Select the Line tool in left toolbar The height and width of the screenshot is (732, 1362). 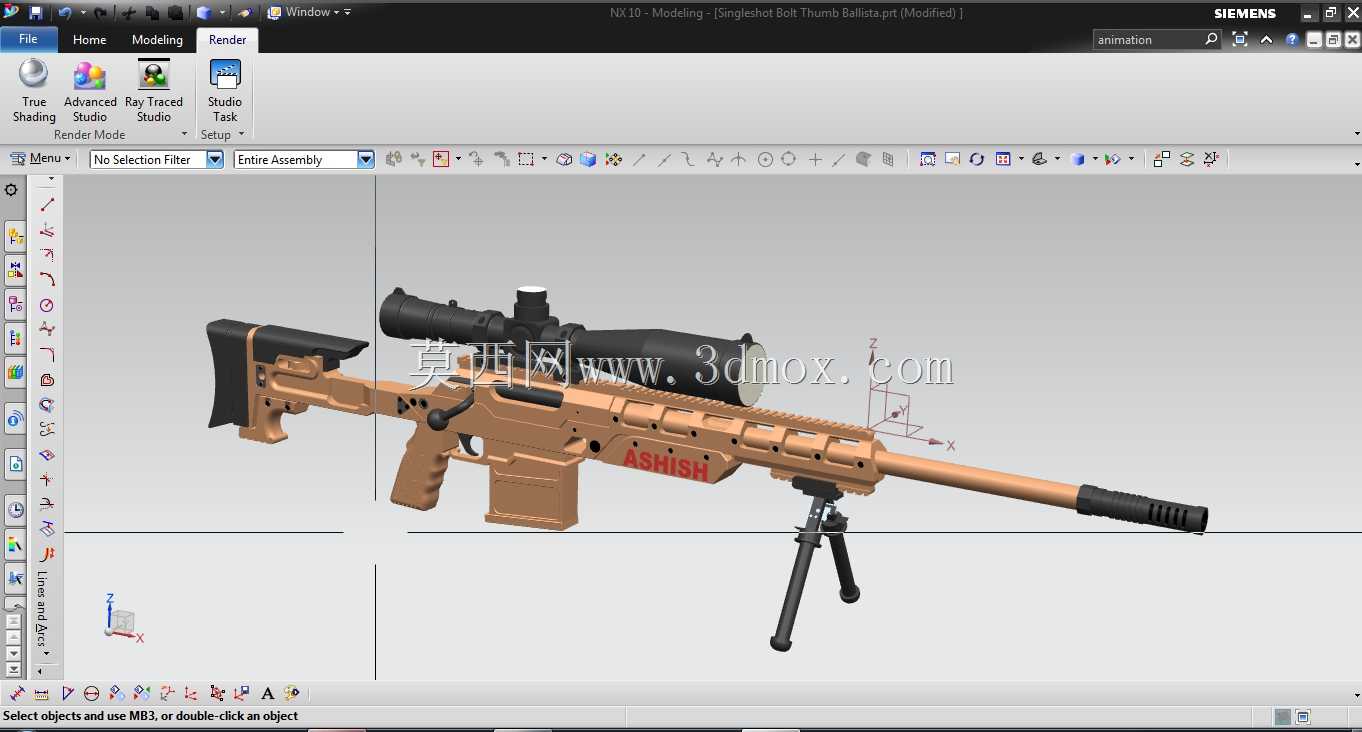(x=47, y=204)
